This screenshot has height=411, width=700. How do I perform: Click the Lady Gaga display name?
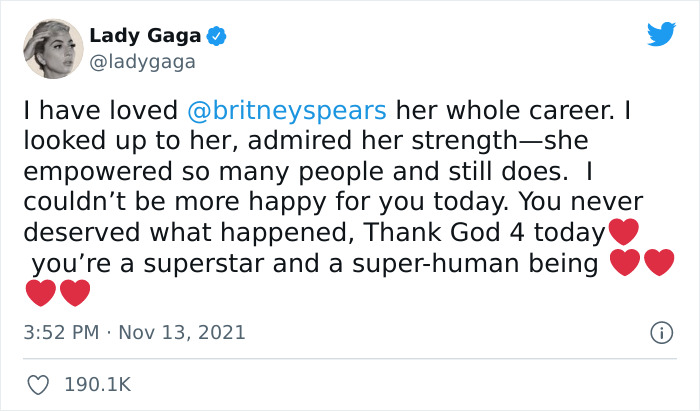tap(146, 37)
